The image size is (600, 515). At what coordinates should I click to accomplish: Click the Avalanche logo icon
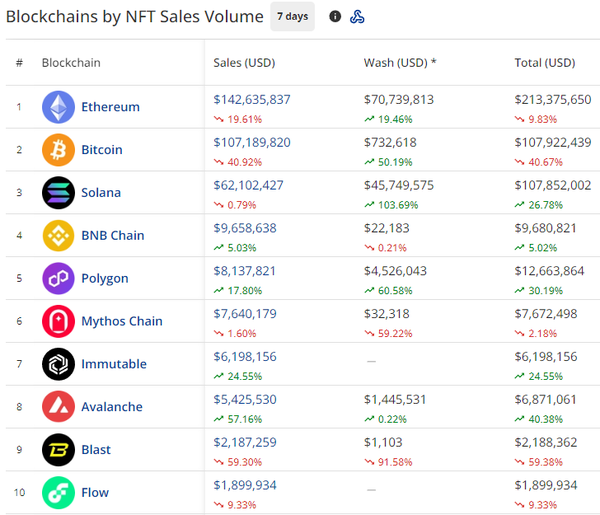[x=58, y=407]
